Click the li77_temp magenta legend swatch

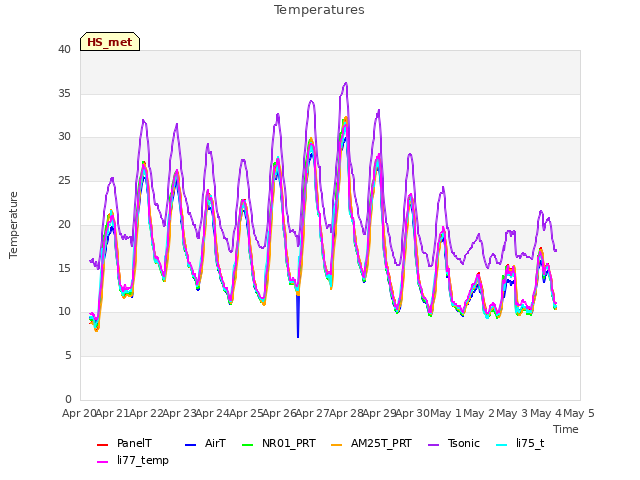pos(102,462)
